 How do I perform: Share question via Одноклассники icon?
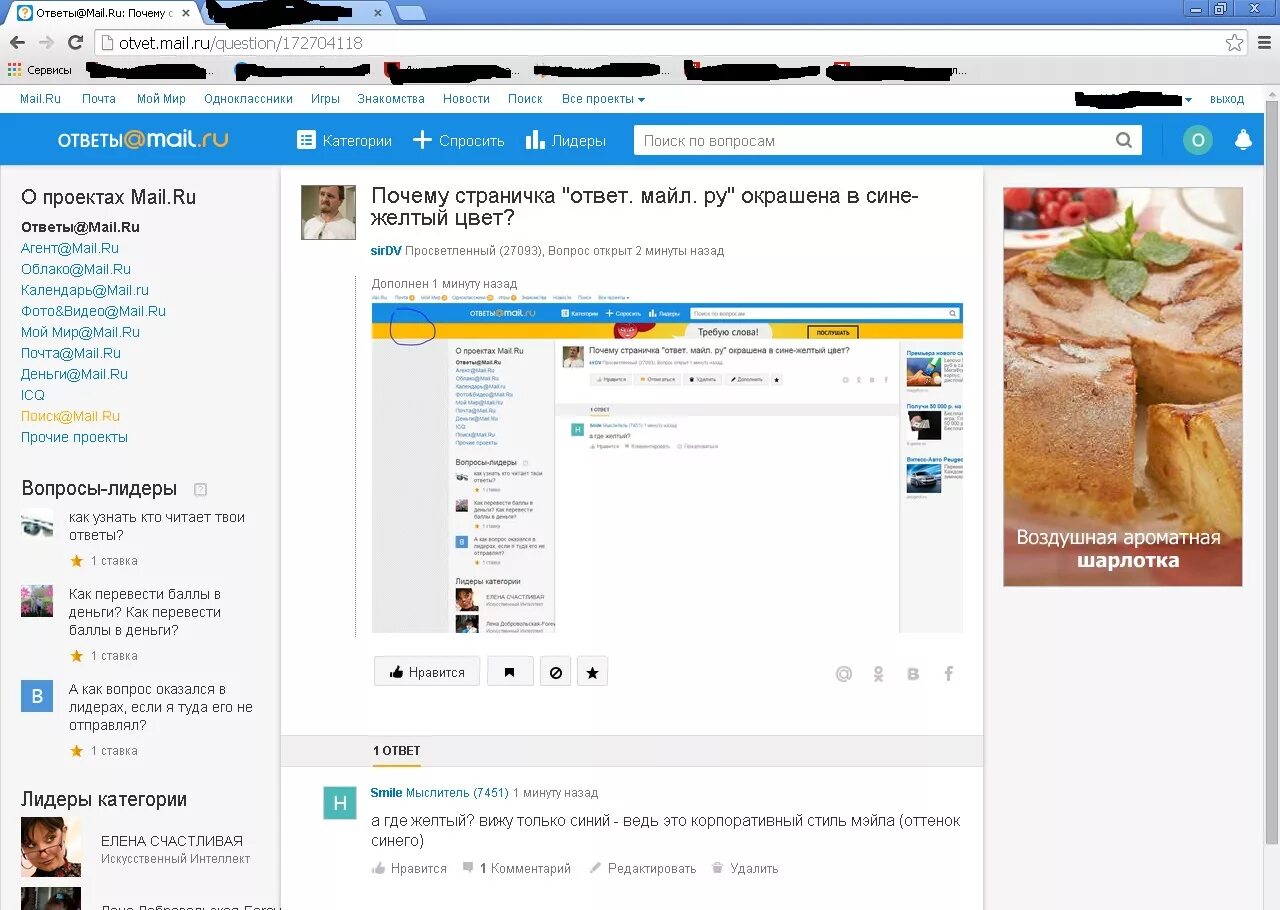(878, 674)
